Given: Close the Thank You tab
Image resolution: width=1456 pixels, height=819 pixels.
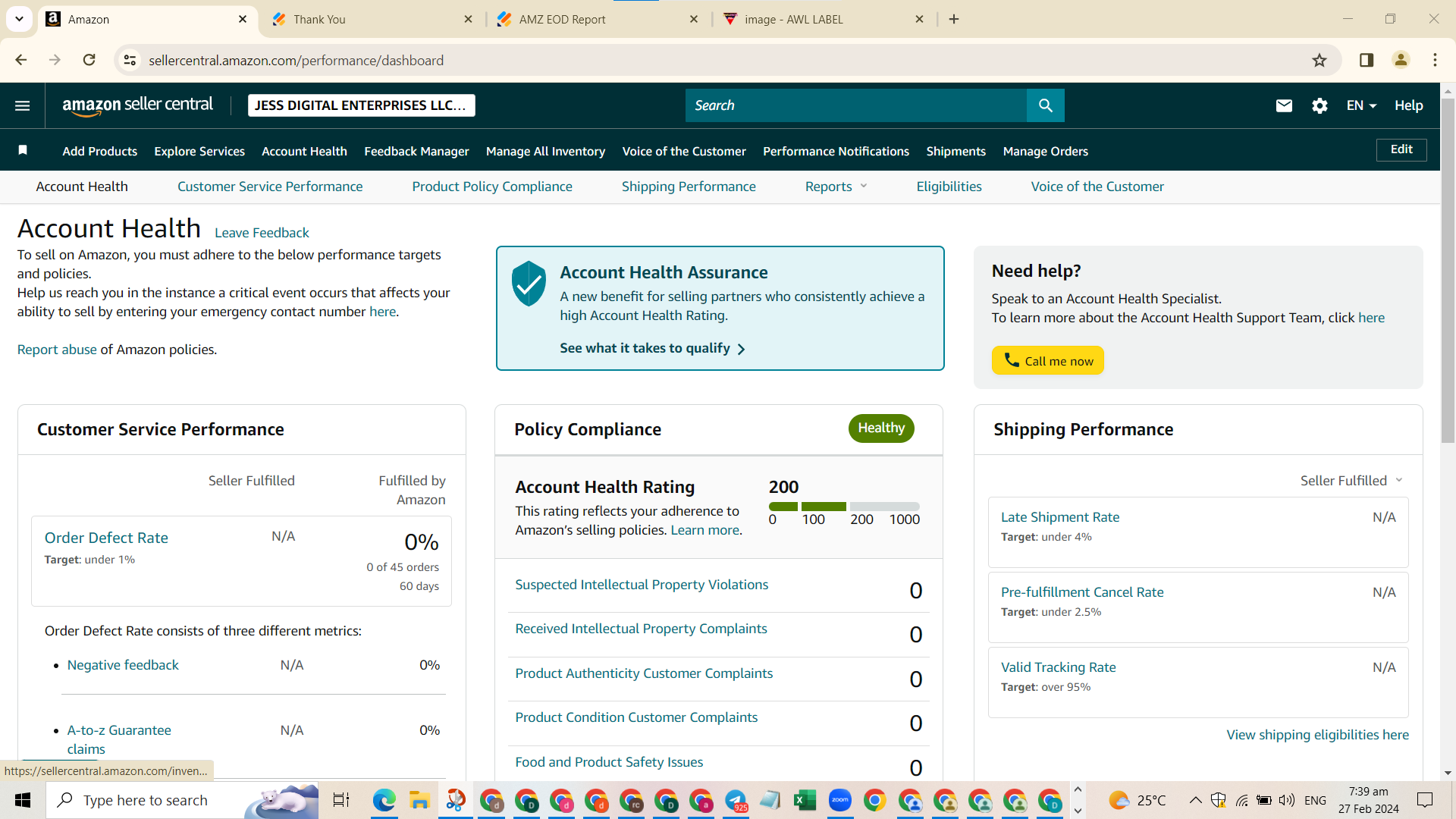Looking at the screenshot, I should point(468,19).
